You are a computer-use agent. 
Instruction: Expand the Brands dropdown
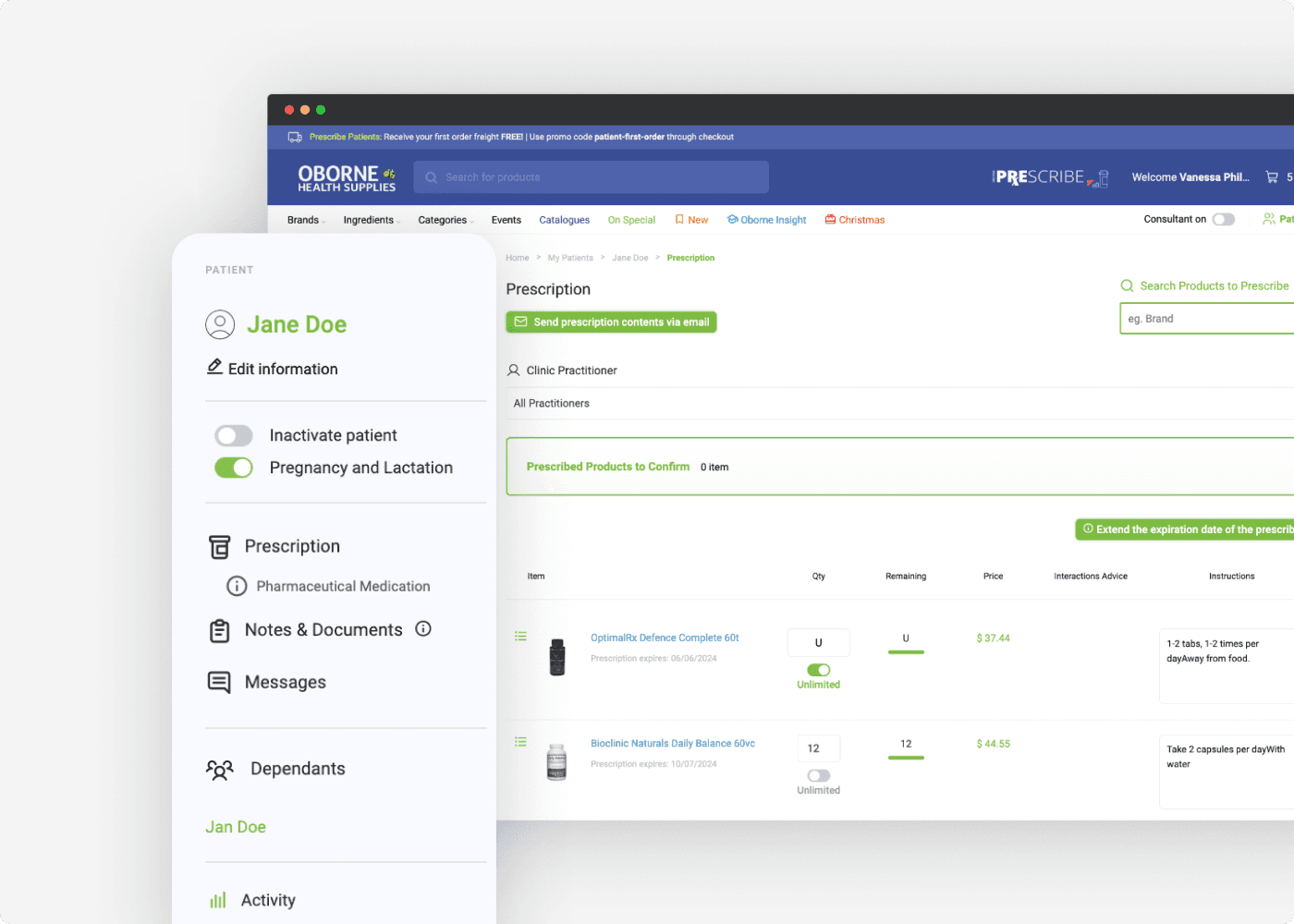click(305, 220)
